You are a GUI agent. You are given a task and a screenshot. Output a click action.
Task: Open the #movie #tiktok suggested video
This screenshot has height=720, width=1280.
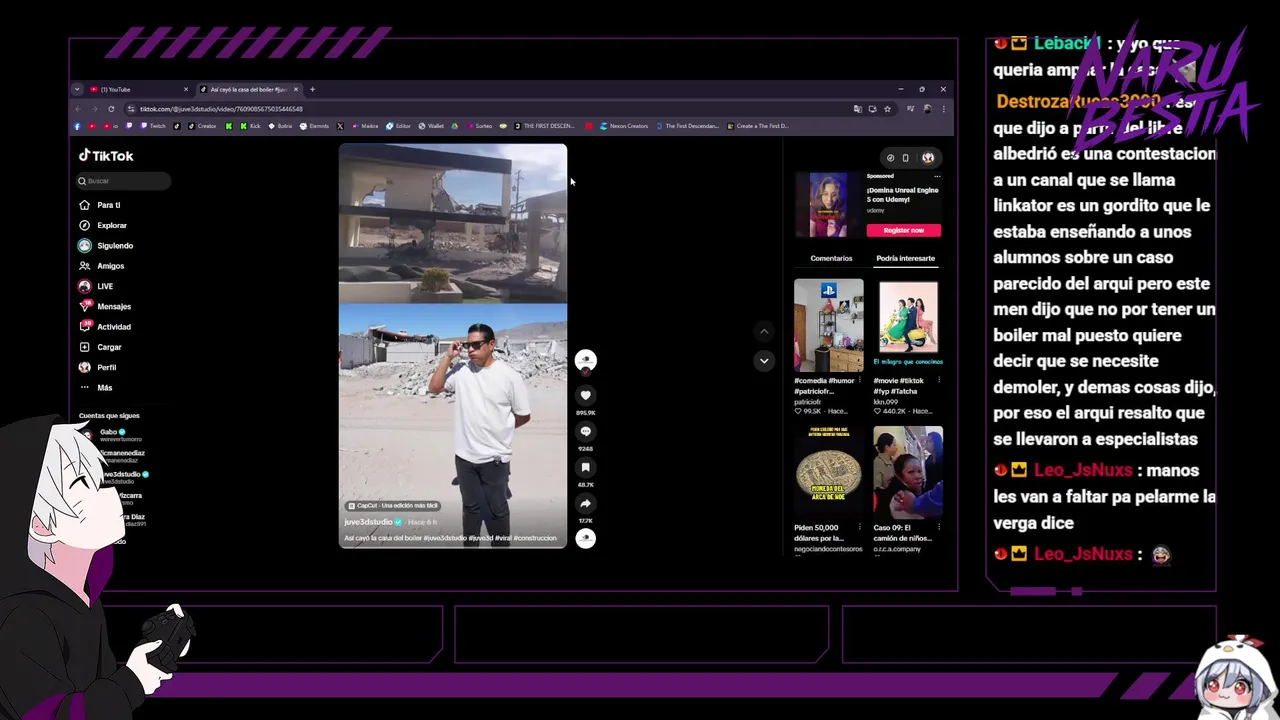pyautogui.click(x=908, y=326)
